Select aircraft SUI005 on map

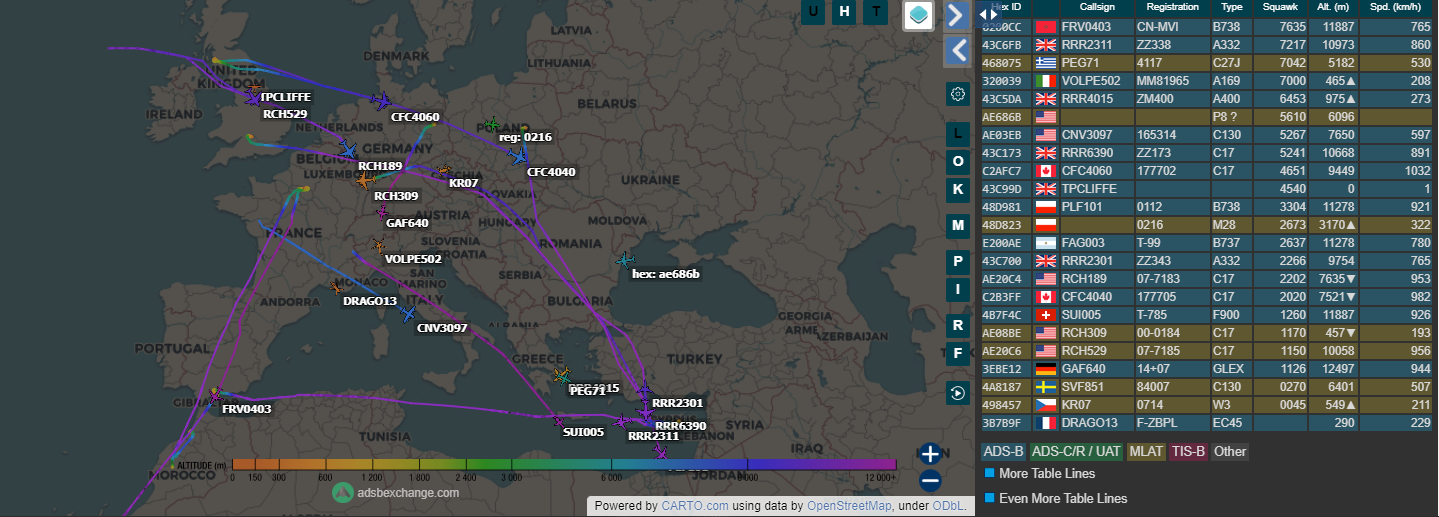pyautogui.click(x=558, y=420)
